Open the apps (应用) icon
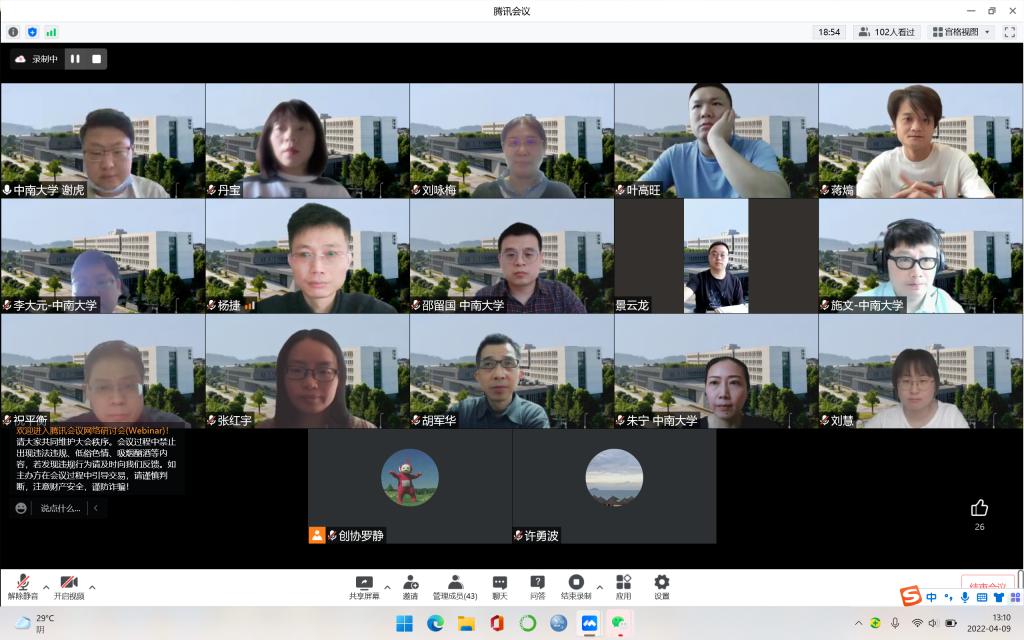The width and height of the screenshot is (1024, 640). point(623,586)
